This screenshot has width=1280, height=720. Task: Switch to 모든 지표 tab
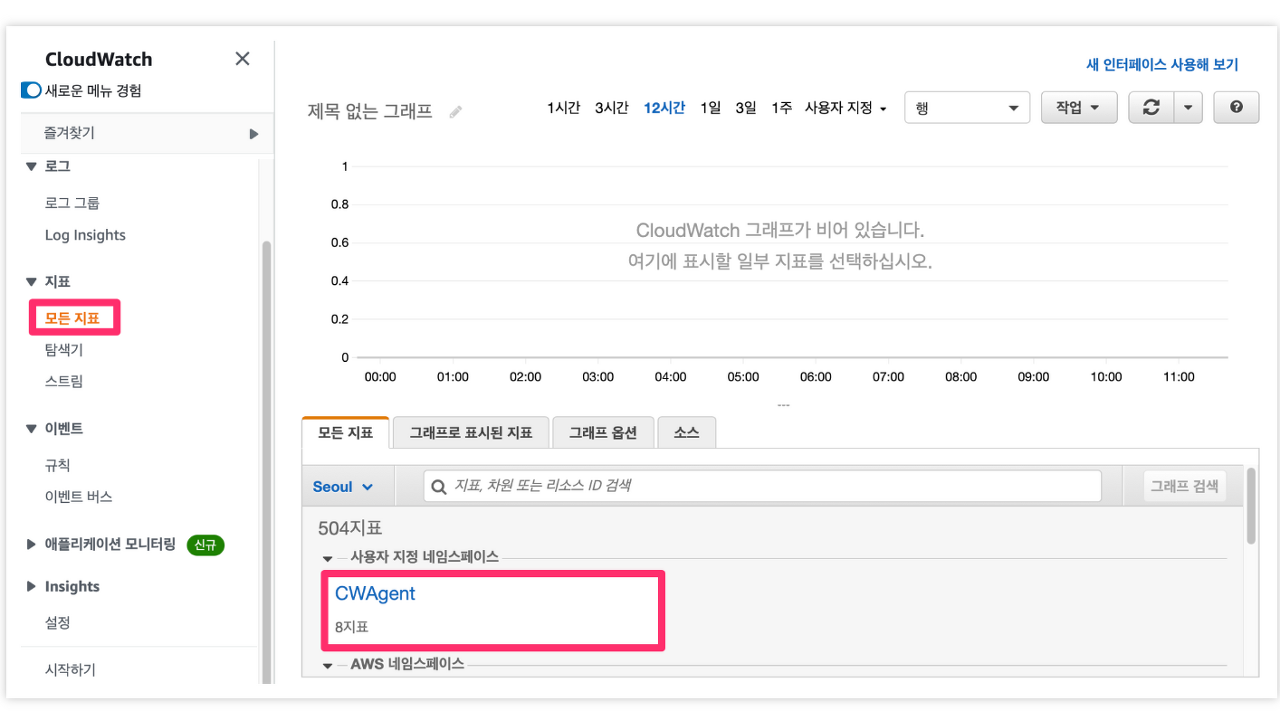pyautogui.click(x=345, y=433)
